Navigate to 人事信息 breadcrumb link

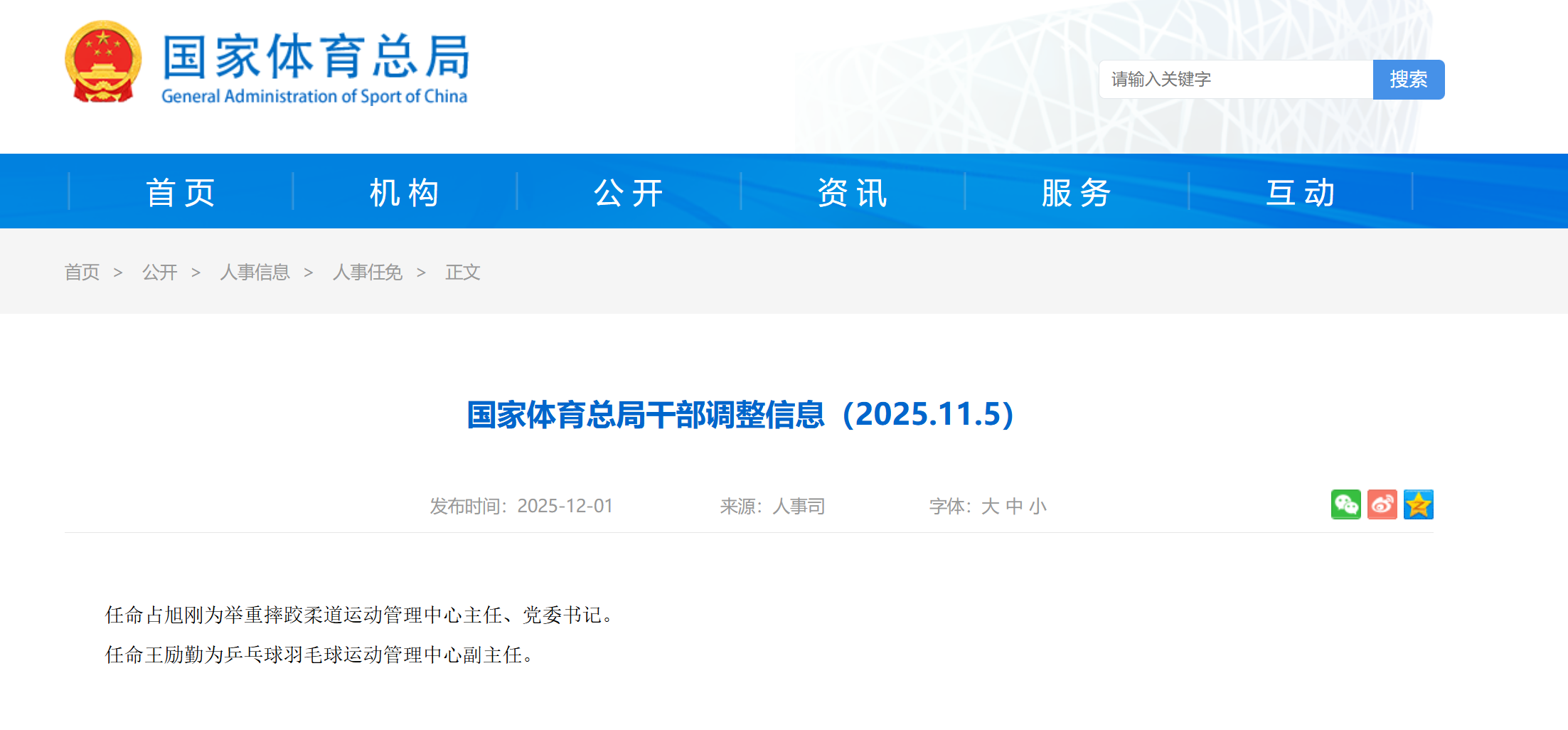point(255,273)
